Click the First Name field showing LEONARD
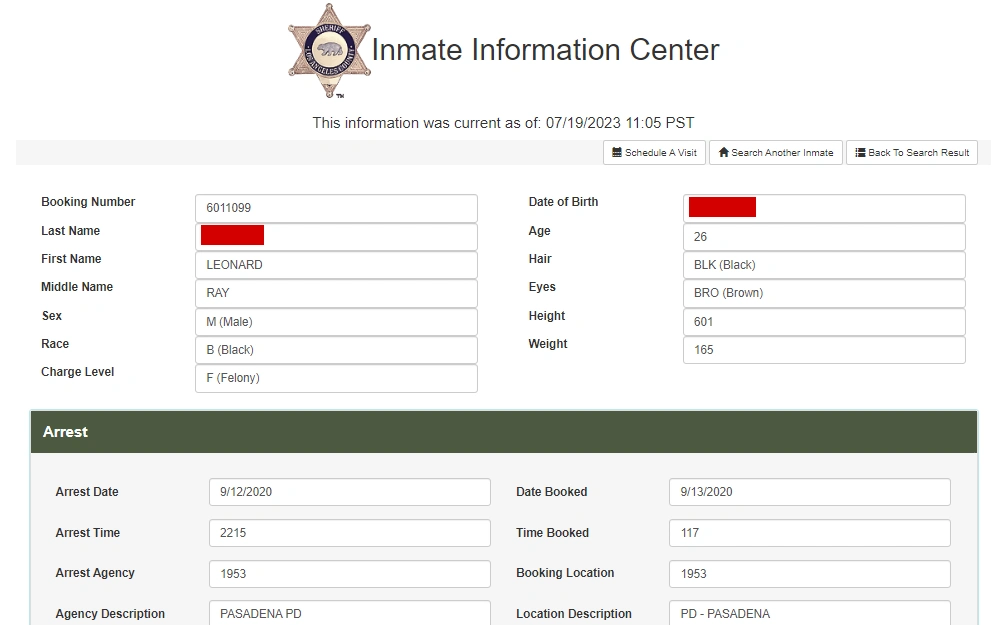The width and height of the screenshot is (1000, 625). pos(336,265)
